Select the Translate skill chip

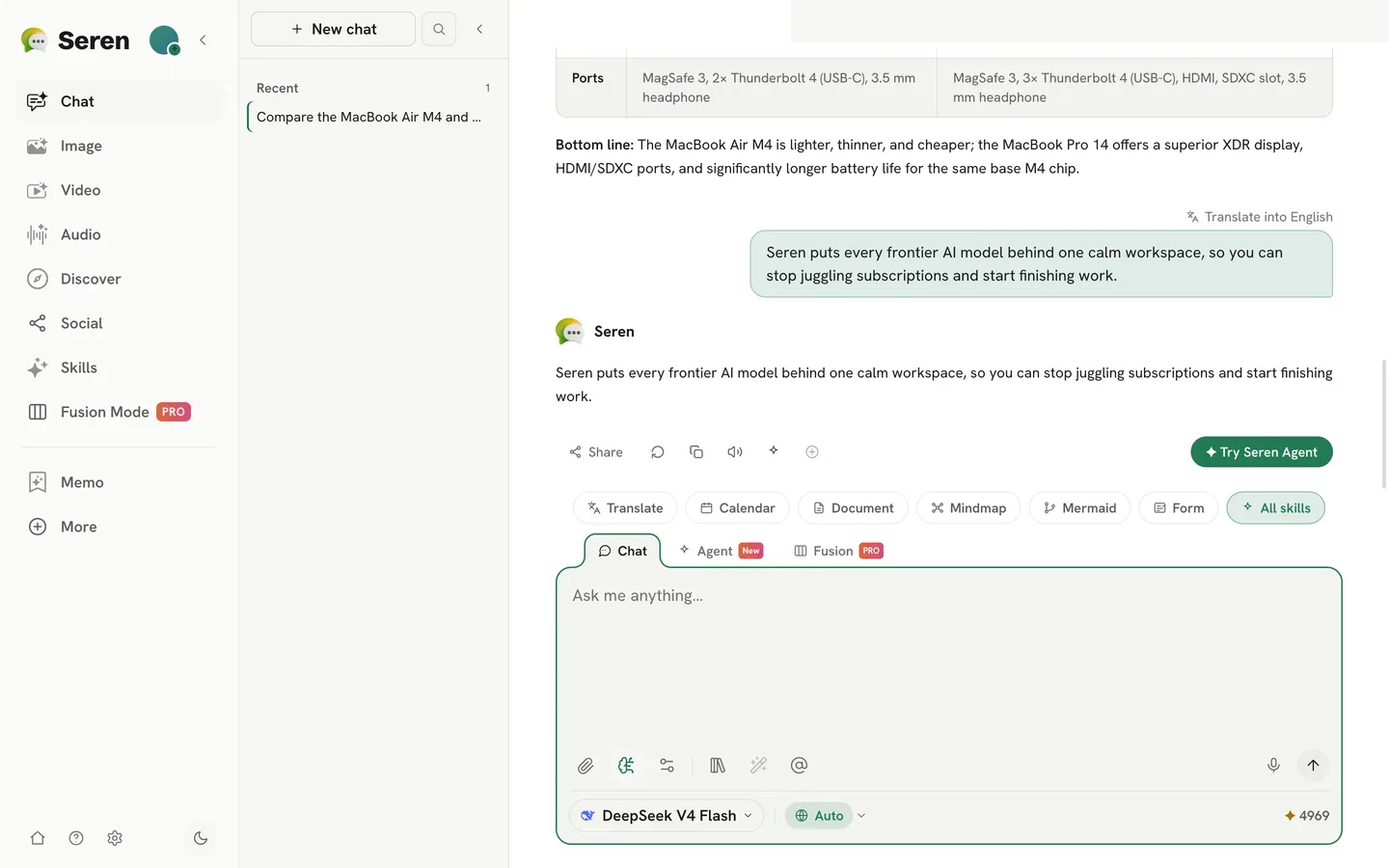[x=625, y=508]
